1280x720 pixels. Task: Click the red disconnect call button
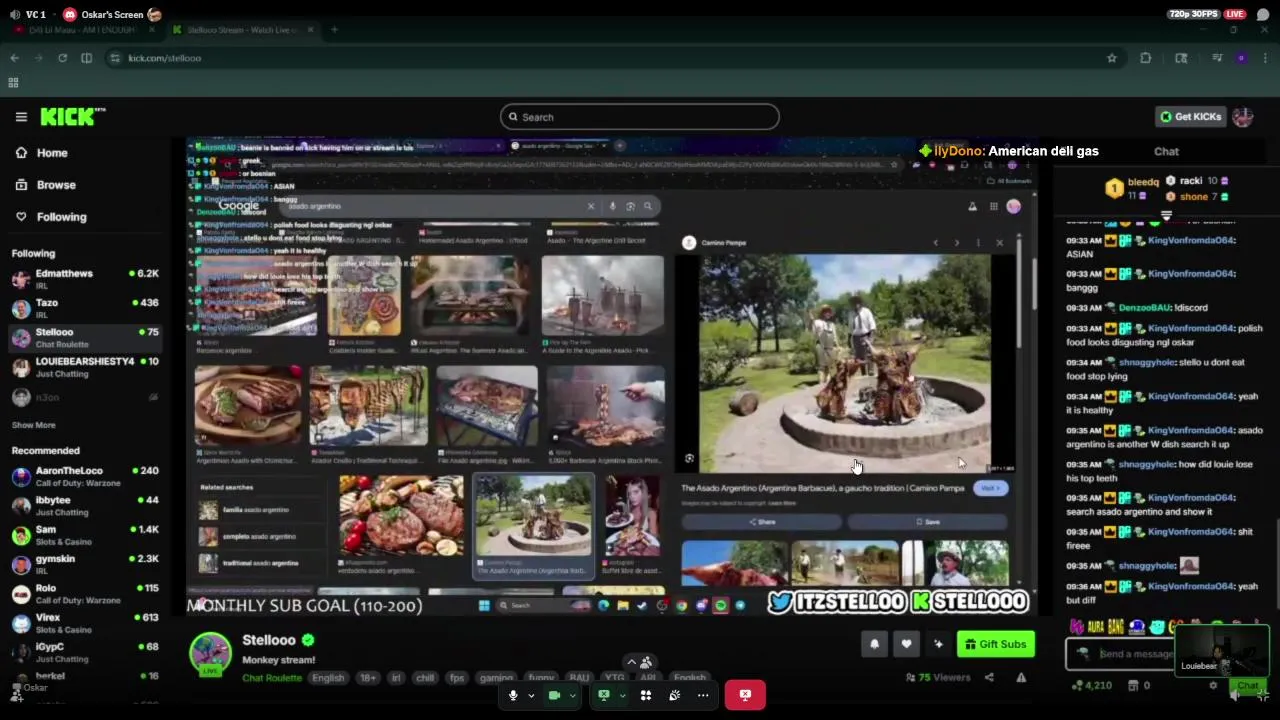coord(745,695)
